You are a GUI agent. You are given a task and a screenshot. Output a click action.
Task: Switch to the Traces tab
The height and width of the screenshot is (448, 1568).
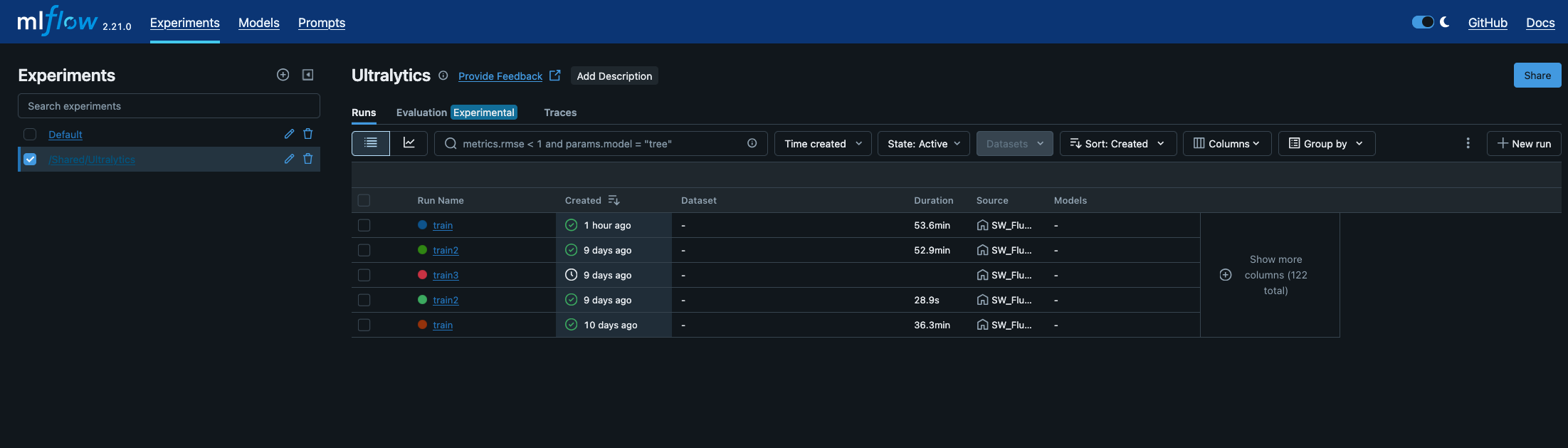coord(560,113)
